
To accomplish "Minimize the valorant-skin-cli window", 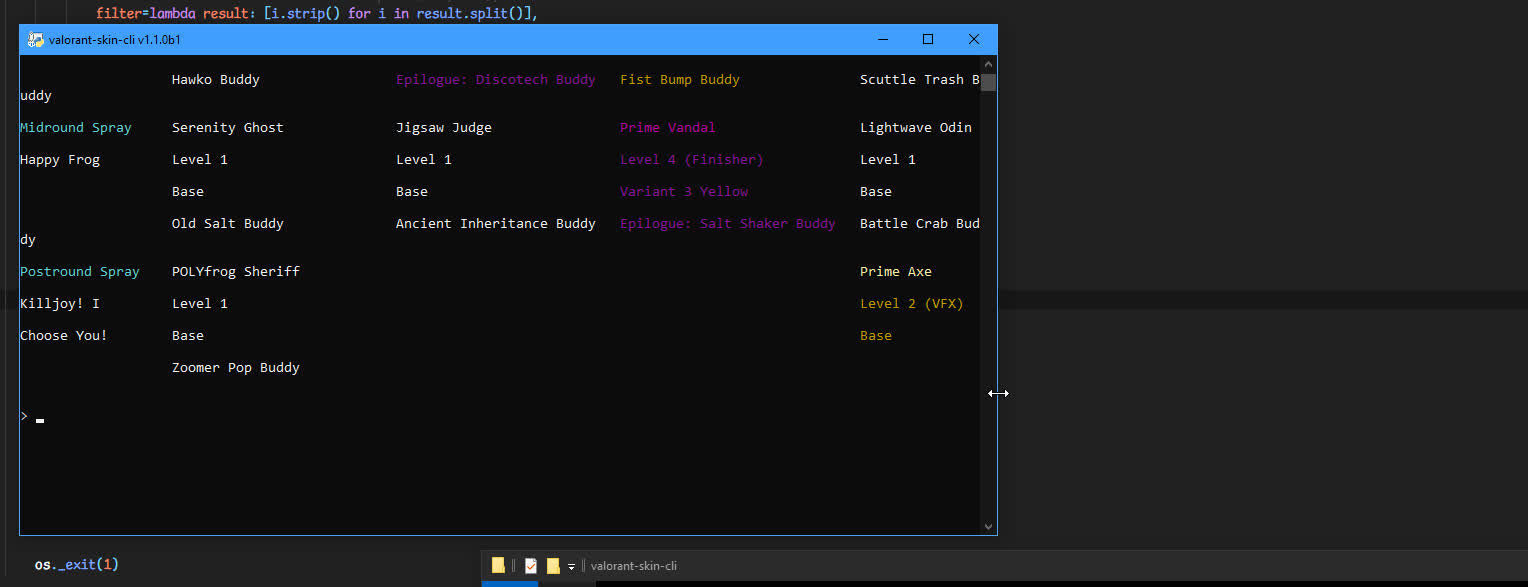I will click(x=883, y=40).
